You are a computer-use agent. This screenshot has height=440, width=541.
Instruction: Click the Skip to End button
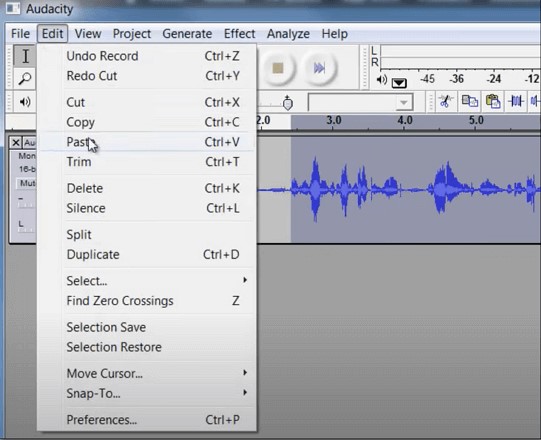(x=319, y=68)
